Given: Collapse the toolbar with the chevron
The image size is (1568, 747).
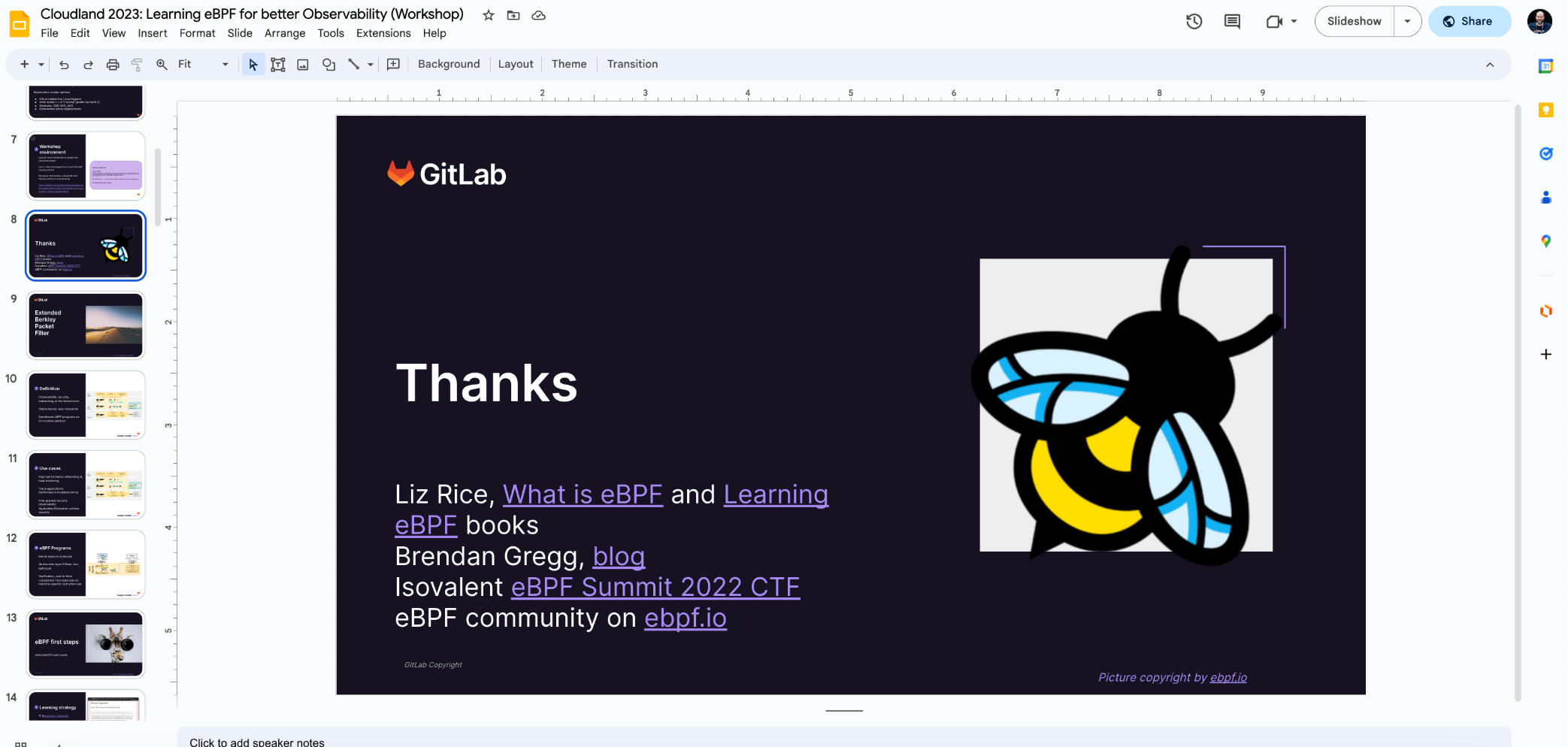Looking at the screenshot, I should pyautogui.click(x=1490, y=65).
